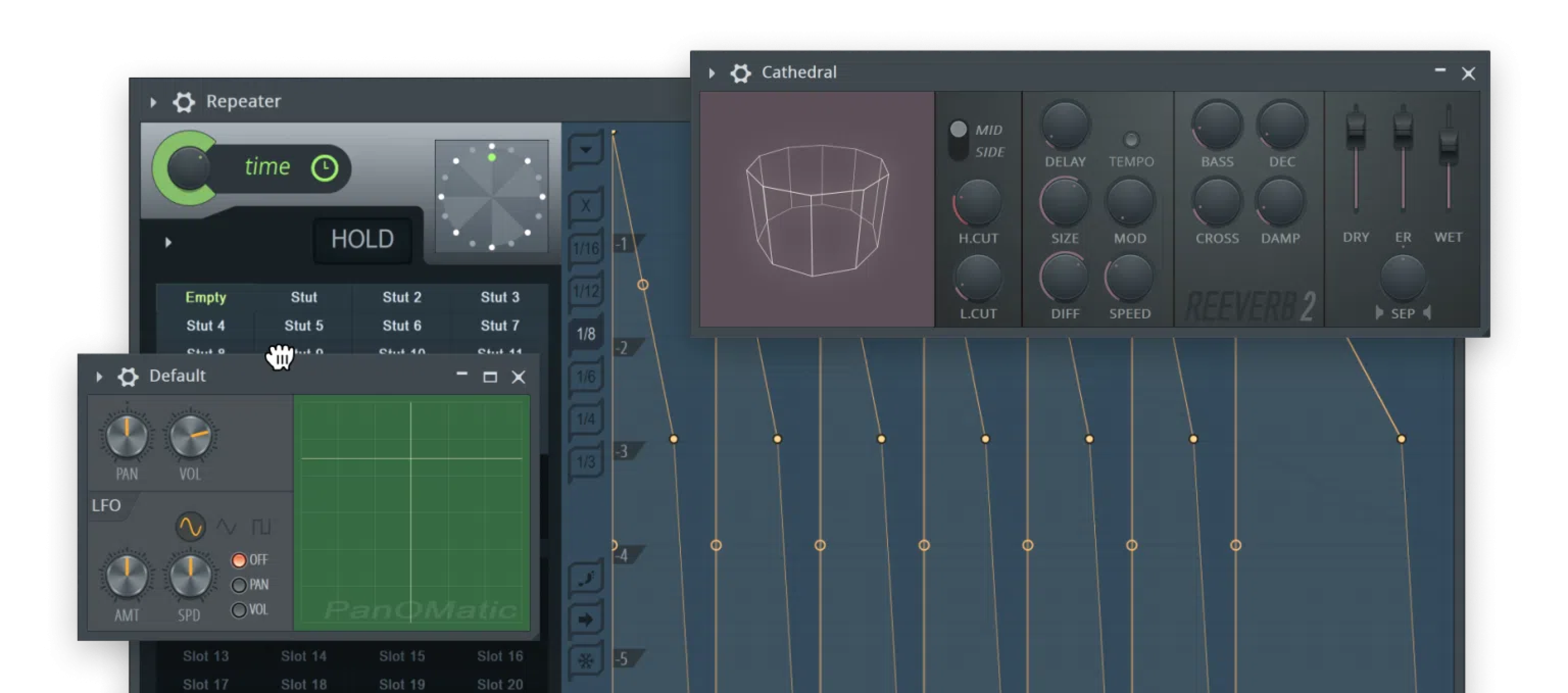Click the PAN knob in PanOMatic

(x=127, y=436)
